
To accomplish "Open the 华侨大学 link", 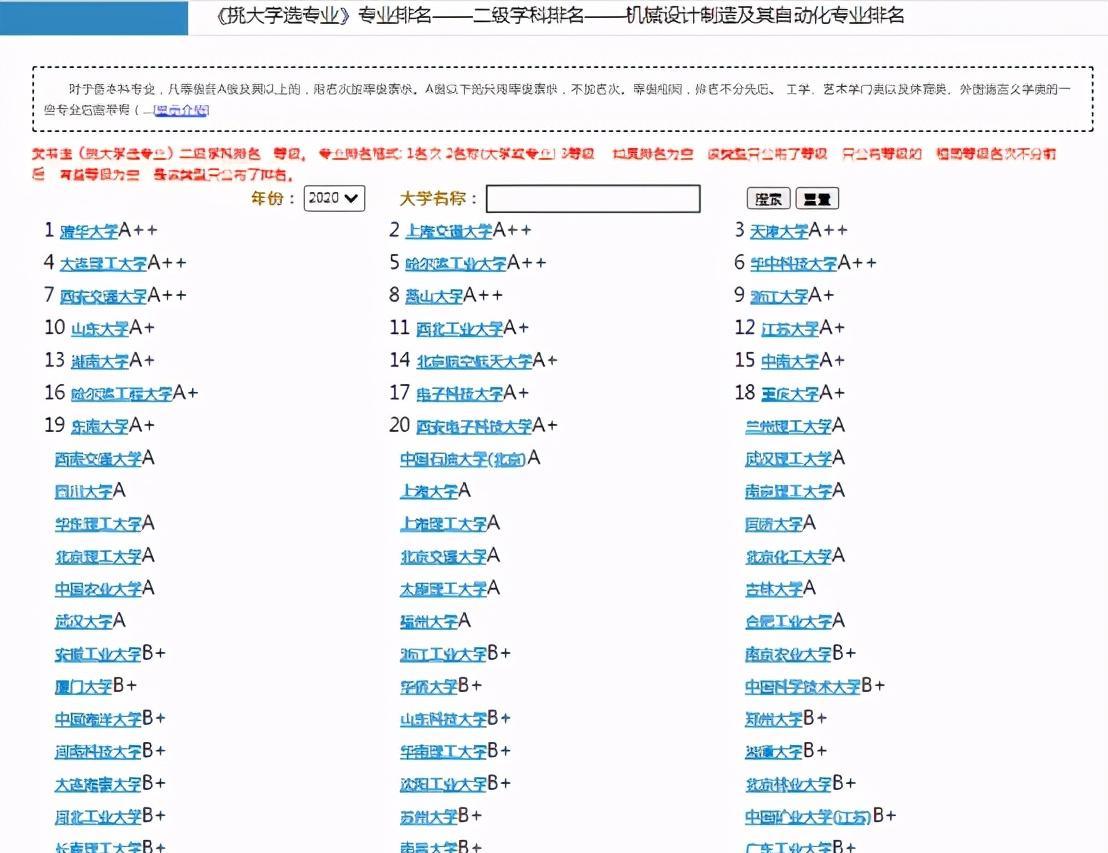I will click(x=429, y=686).
